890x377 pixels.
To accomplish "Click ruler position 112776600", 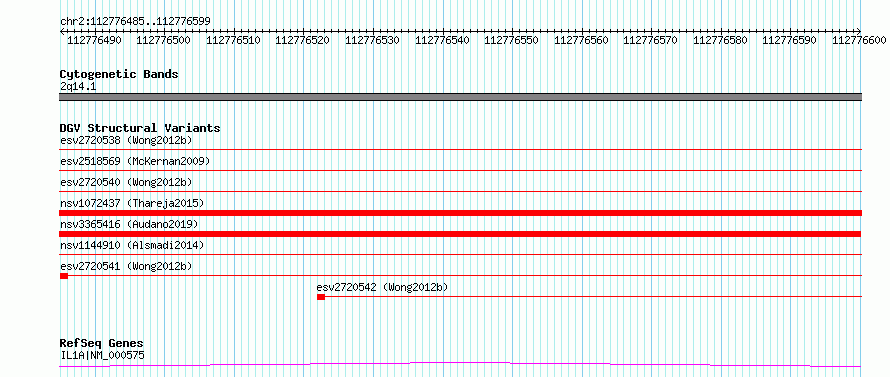I will [859, 40].
